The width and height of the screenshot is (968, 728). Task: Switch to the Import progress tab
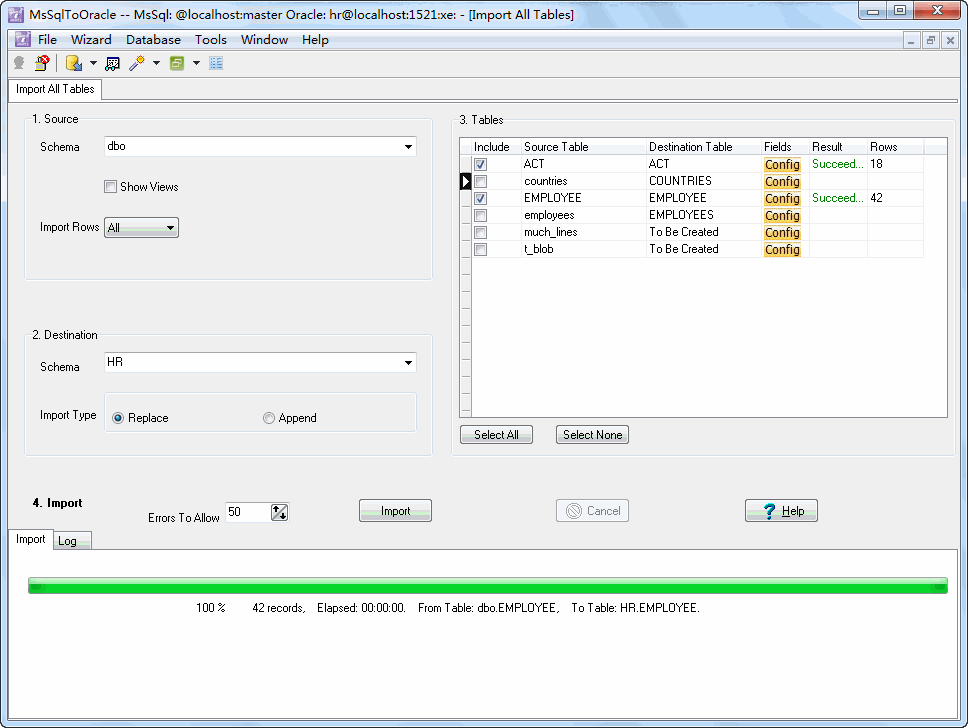coord(30,539)
